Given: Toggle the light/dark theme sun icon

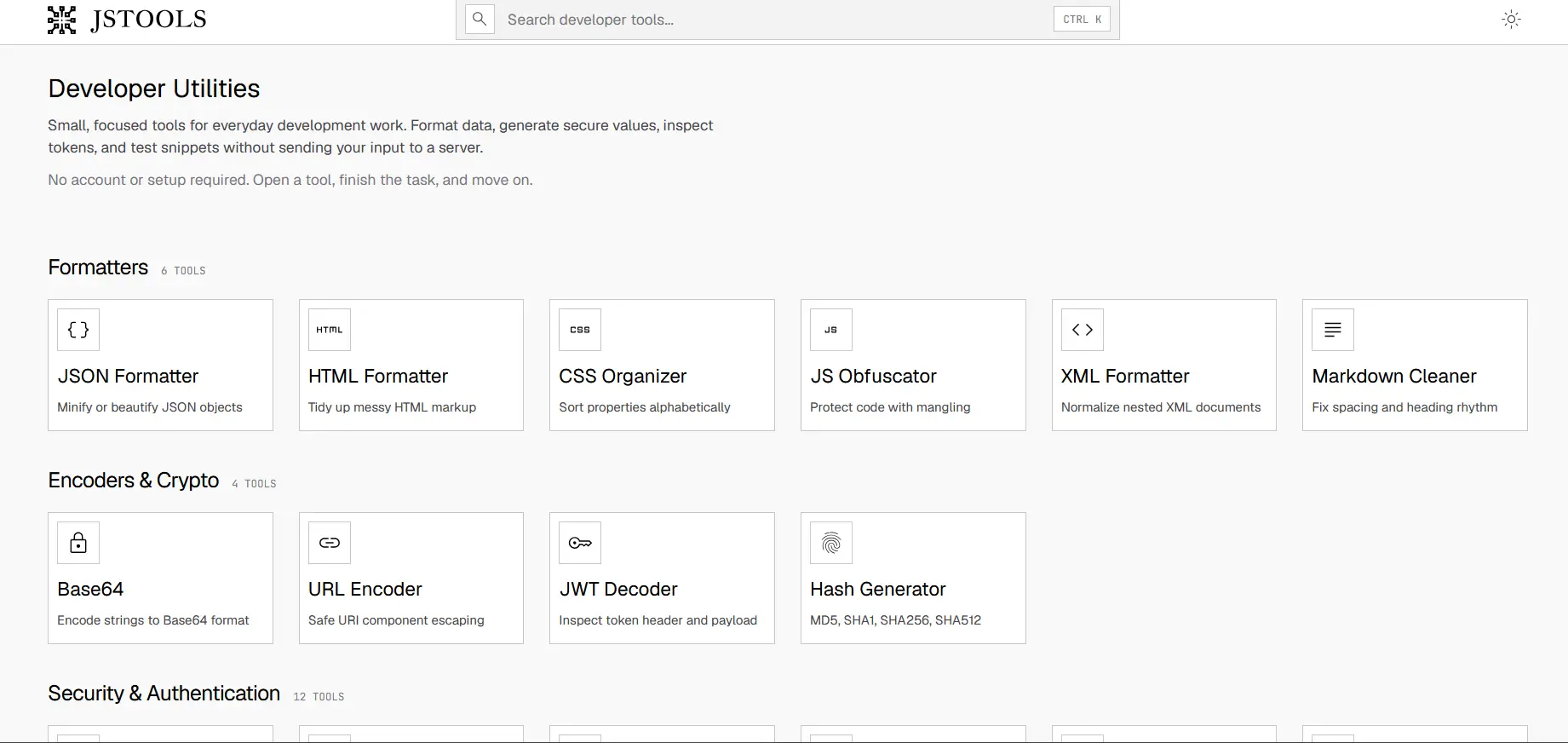Looking at the screenshot, I should click(1511, 20).
